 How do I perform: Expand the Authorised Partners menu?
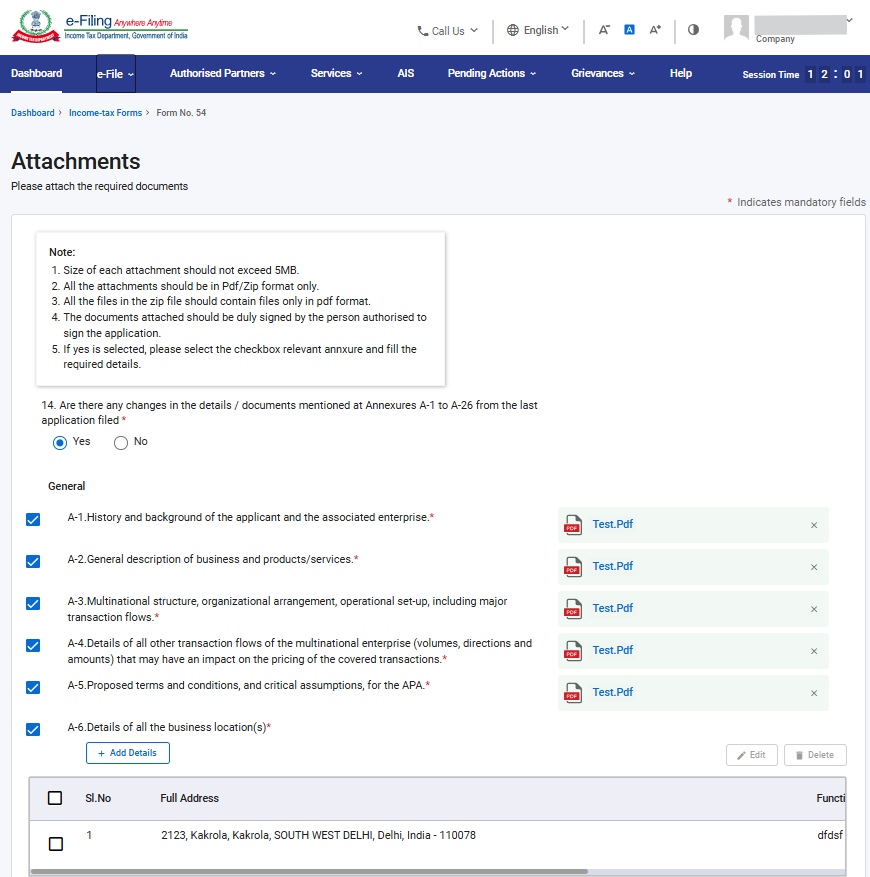(x=222, y=74)
